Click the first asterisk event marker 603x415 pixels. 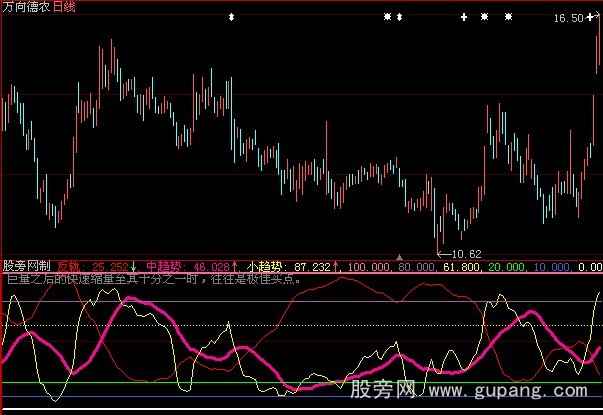(388, 17)
